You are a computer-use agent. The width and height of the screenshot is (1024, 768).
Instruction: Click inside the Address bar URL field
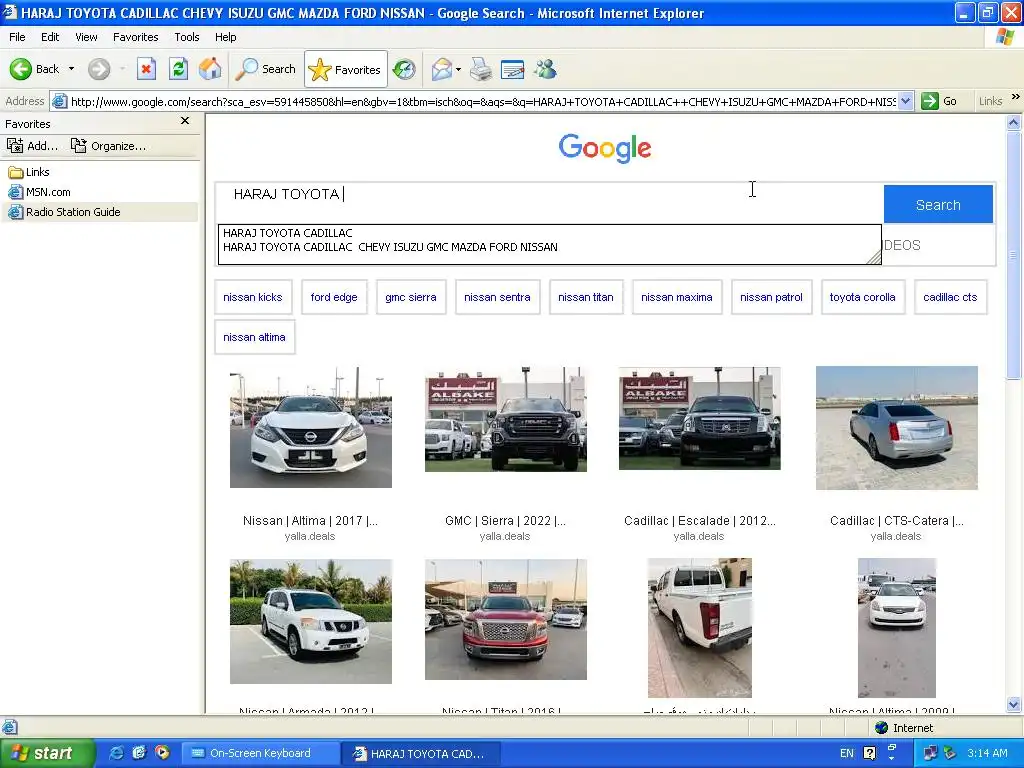point(483,102)
